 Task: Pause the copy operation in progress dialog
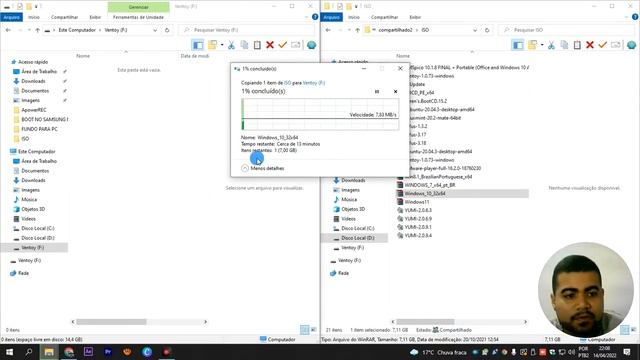377,91
